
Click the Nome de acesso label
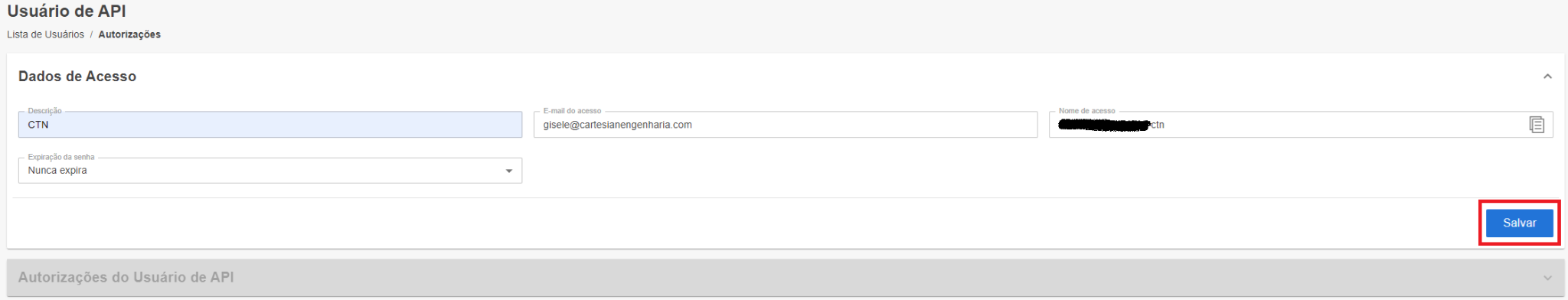pyautogui.click(x=1087, y=111)
